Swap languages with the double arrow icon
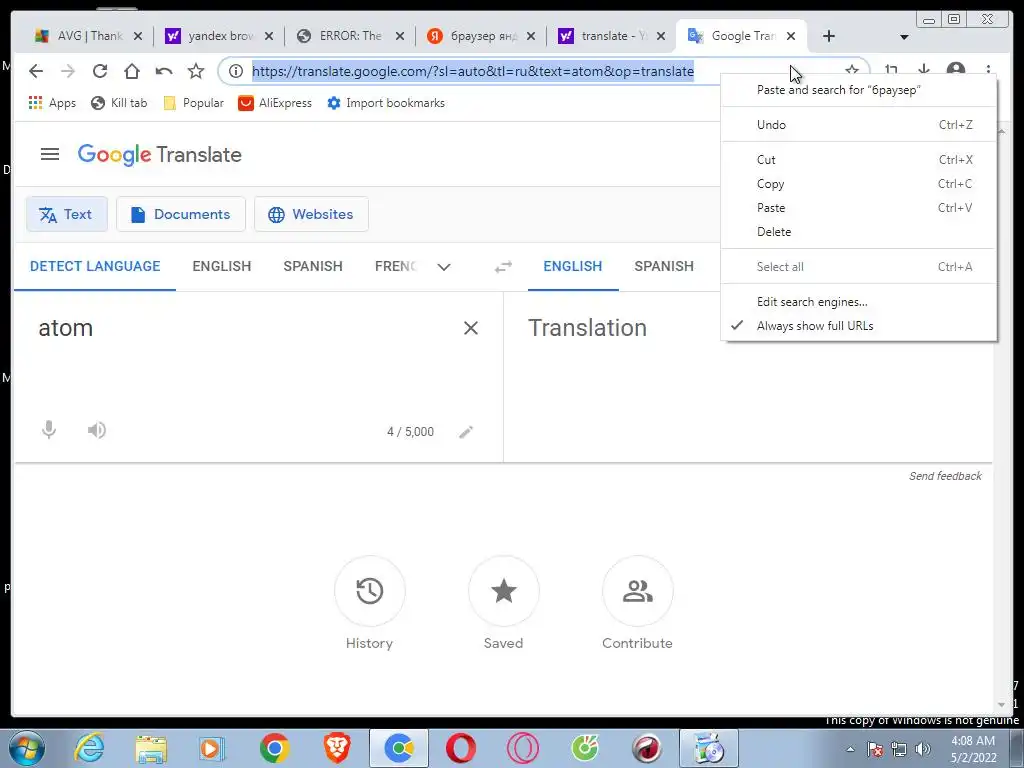The height and width of the screenshot is (768, 1024). click(503, 266)
